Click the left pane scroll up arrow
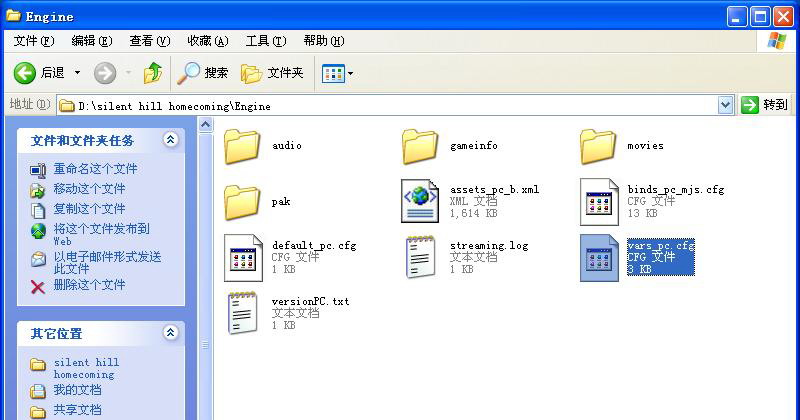This screenshot has height=420, width=800. [x=206, y=125]
